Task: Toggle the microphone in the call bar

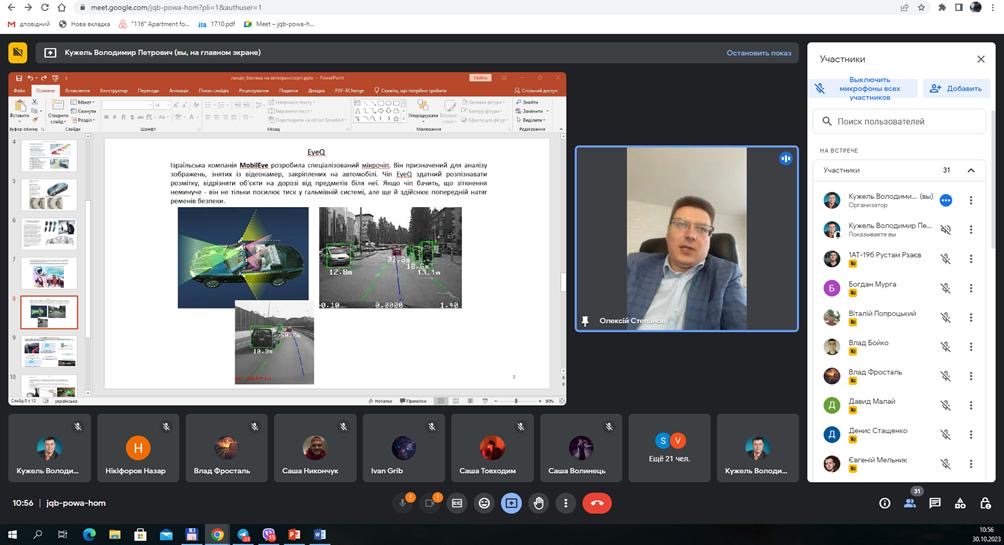Action: [405, 503]
